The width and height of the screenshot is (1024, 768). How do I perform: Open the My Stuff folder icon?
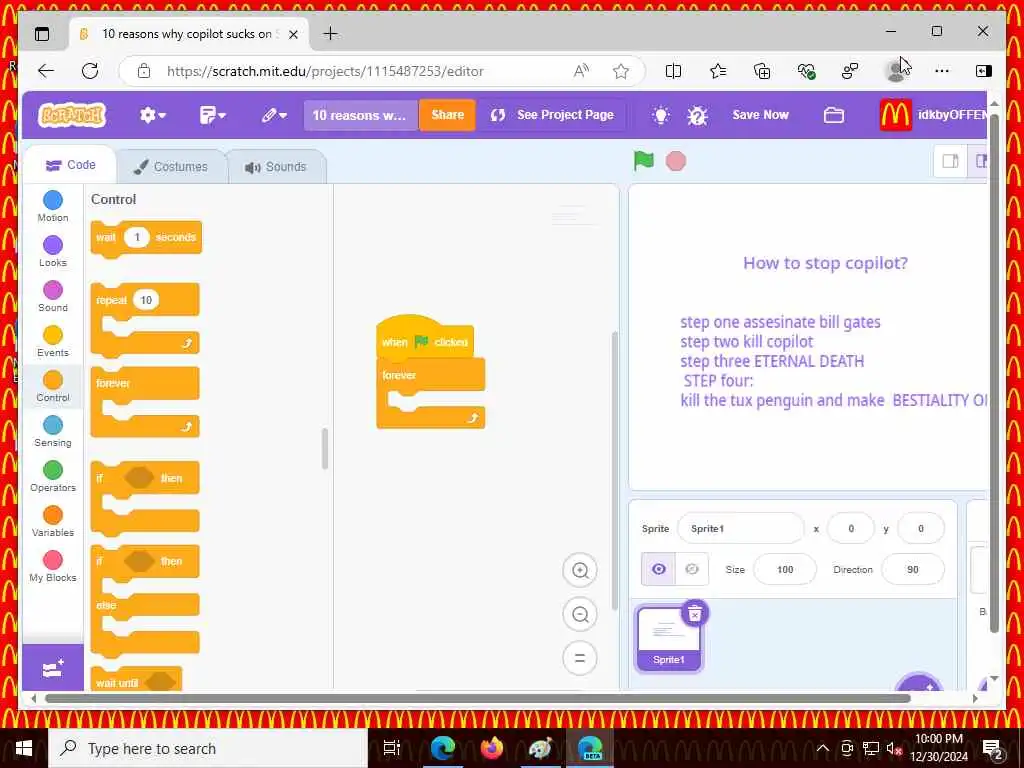point(833,116)
